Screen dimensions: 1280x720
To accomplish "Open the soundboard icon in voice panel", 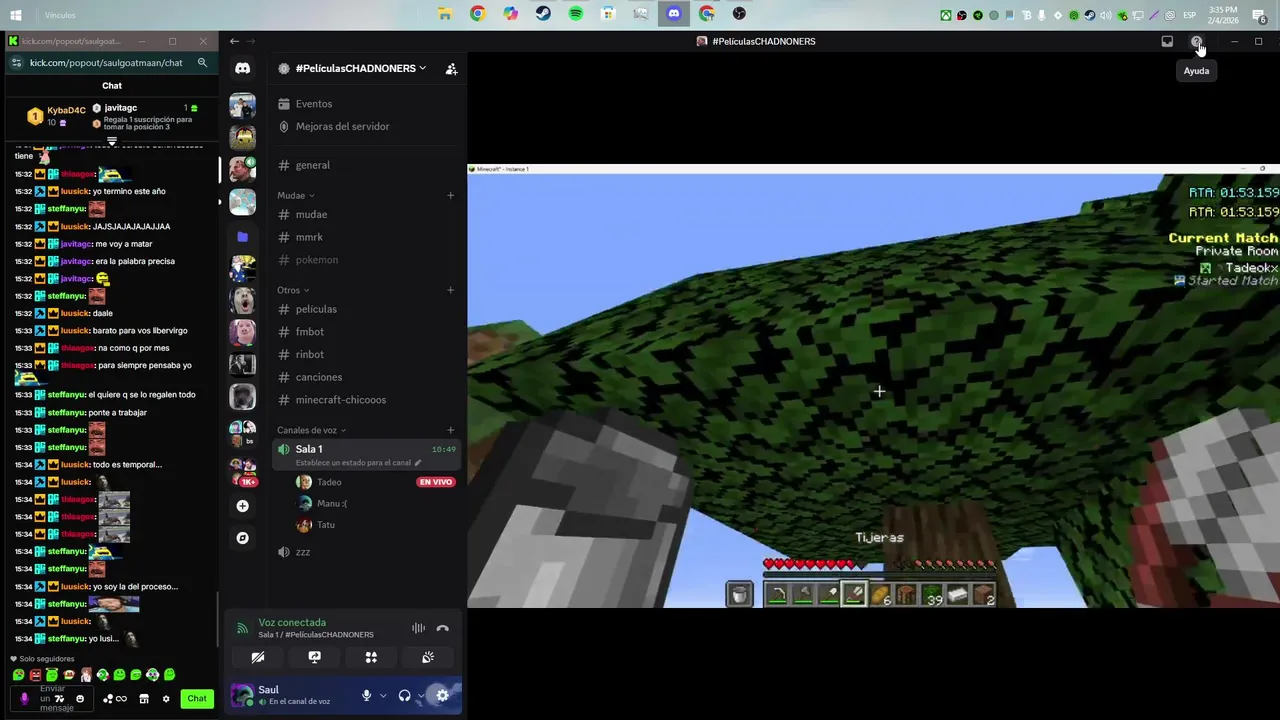I will 428,657.
